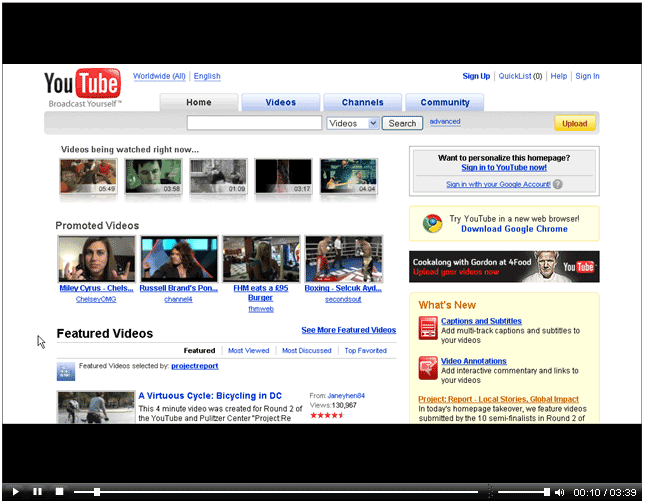Click the Bicycling in DC video thumbnail
Viewport: 645px width, 504px height.
[x=96, y=407]
